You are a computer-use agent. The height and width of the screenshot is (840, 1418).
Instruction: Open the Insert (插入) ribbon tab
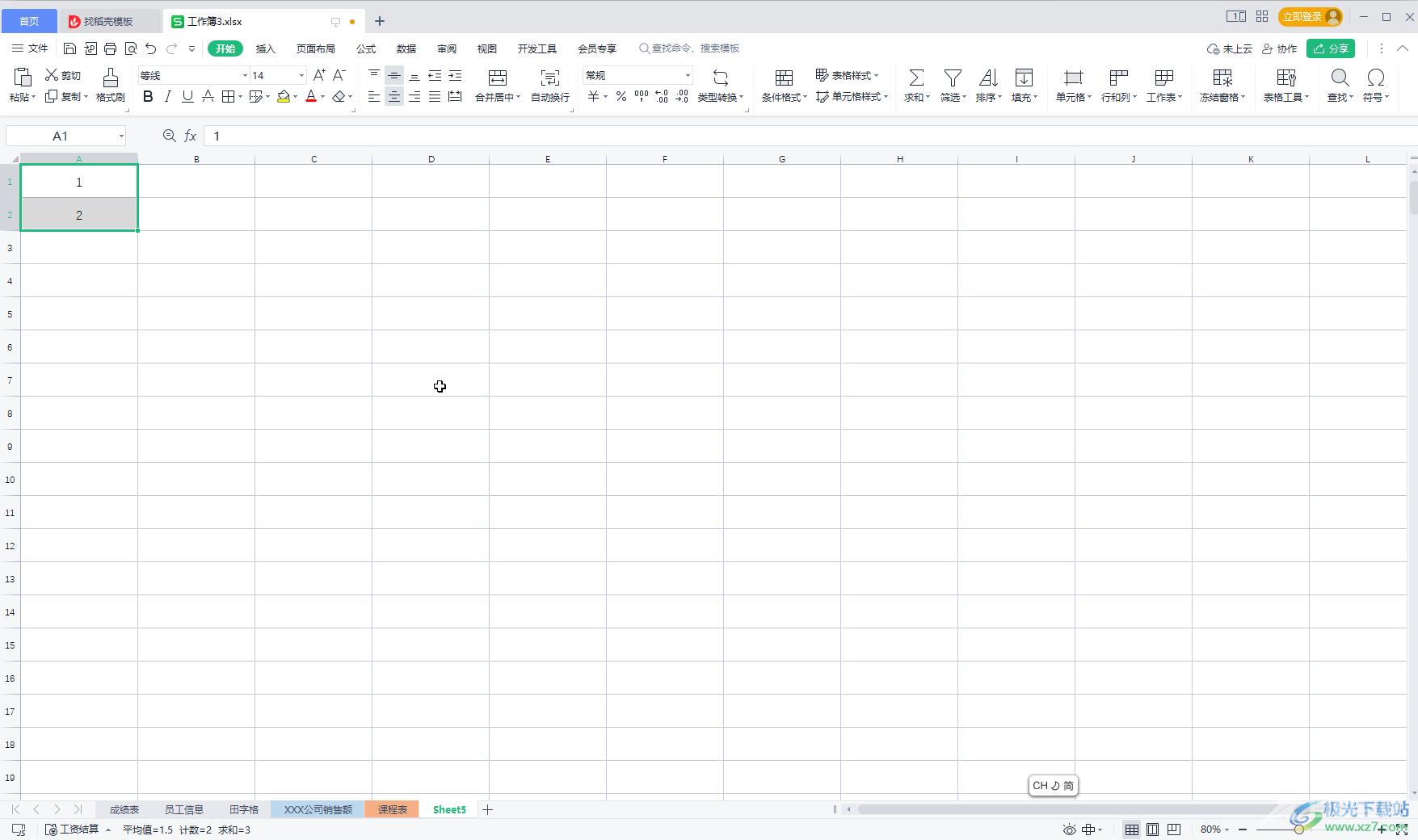coord(265,48)
